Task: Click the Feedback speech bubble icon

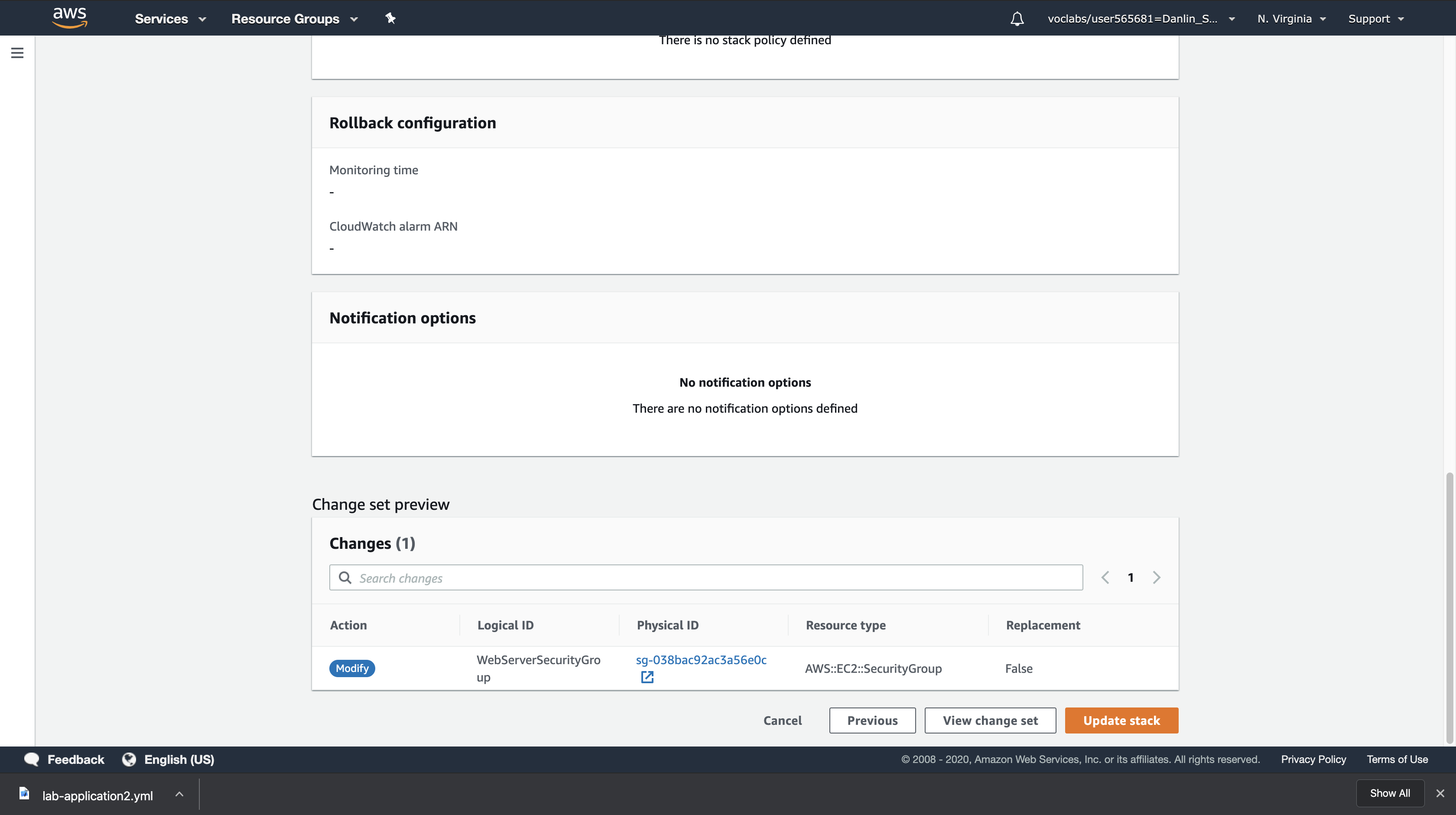Action: 32,760
